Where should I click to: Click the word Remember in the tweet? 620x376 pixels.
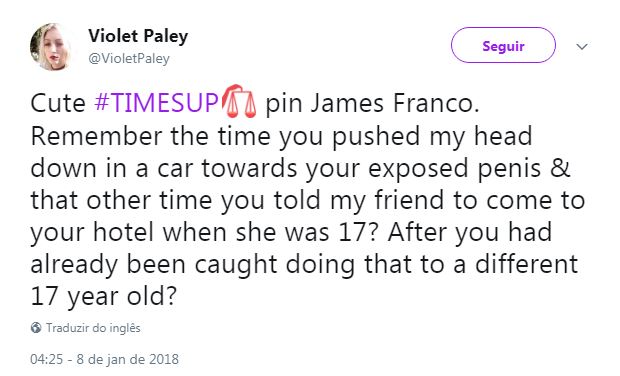pyautogui.click(x=96, y=136)
